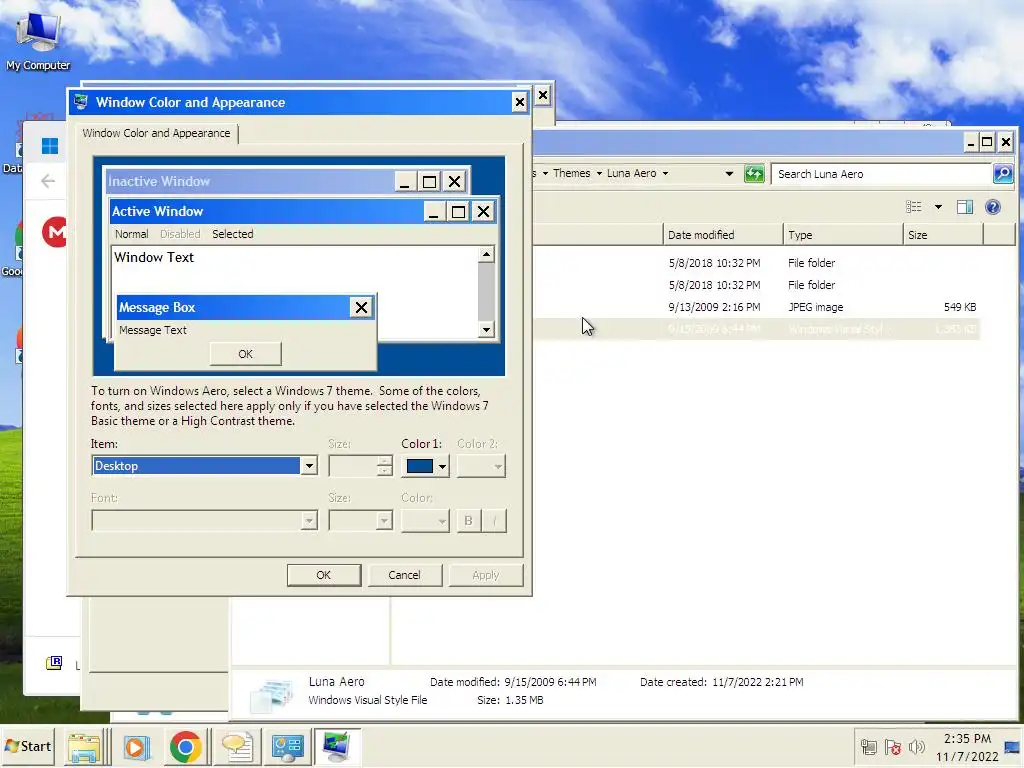Click the Luna Aero file thumbnail in details pane
1024x768 pixels.
point(271,695)
